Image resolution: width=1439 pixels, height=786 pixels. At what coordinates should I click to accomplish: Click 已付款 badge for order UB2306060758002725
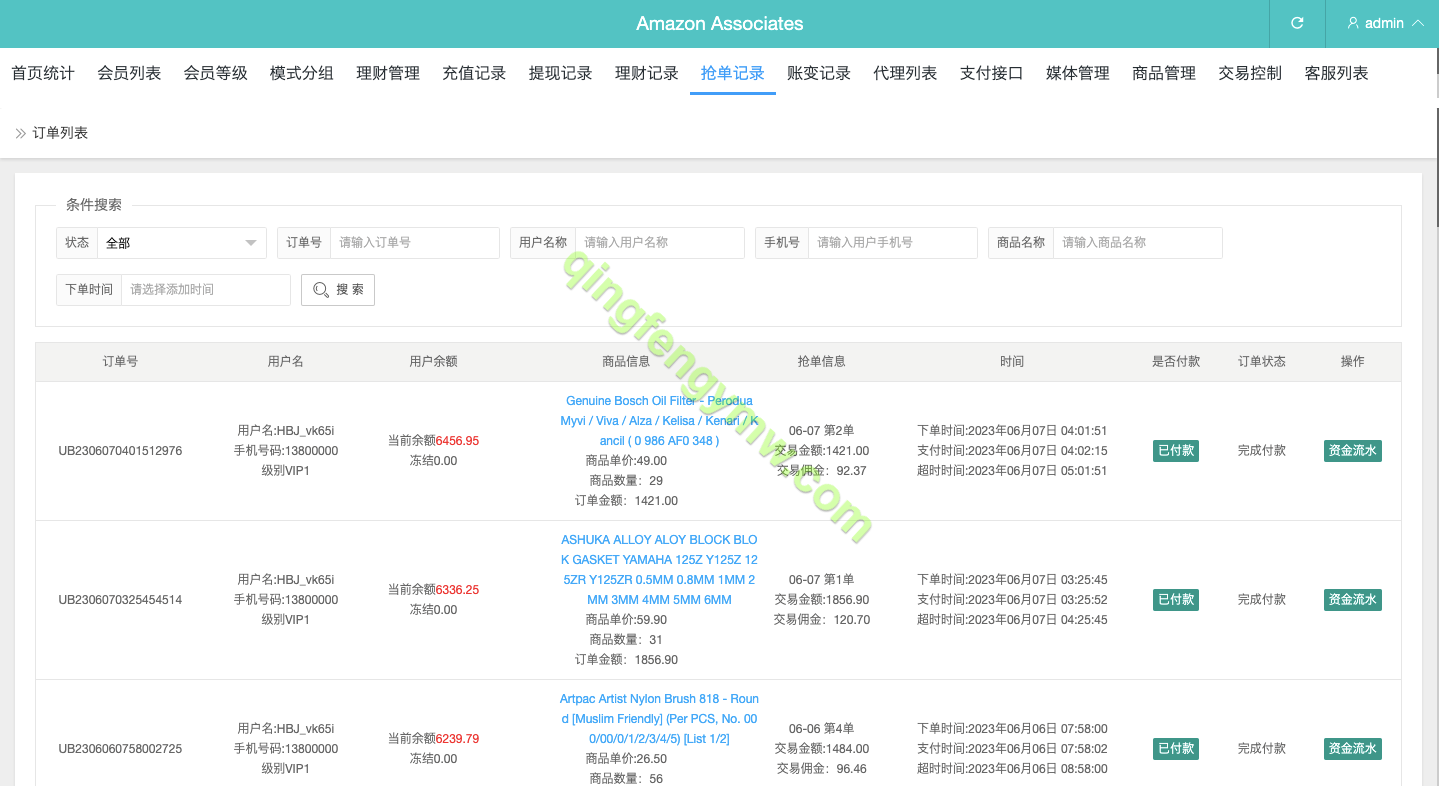(1176, 749)
